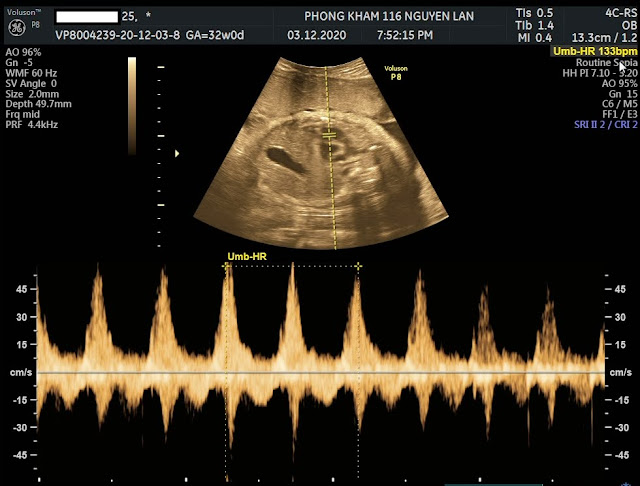The height and width of the screenshot is (486, 640).
Task: Click the TIb 1.4 thermal index value
Action: click(x=534, y=26)
